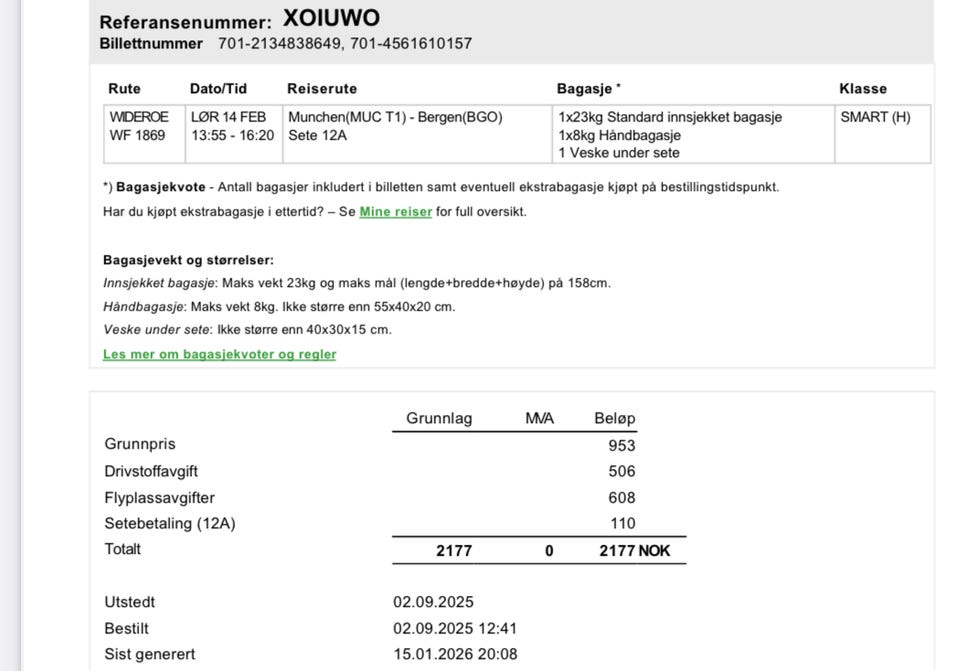Click the 'Bestilt' label
Image resolution: width=960 pixels, height=671 pixels.
126,629
